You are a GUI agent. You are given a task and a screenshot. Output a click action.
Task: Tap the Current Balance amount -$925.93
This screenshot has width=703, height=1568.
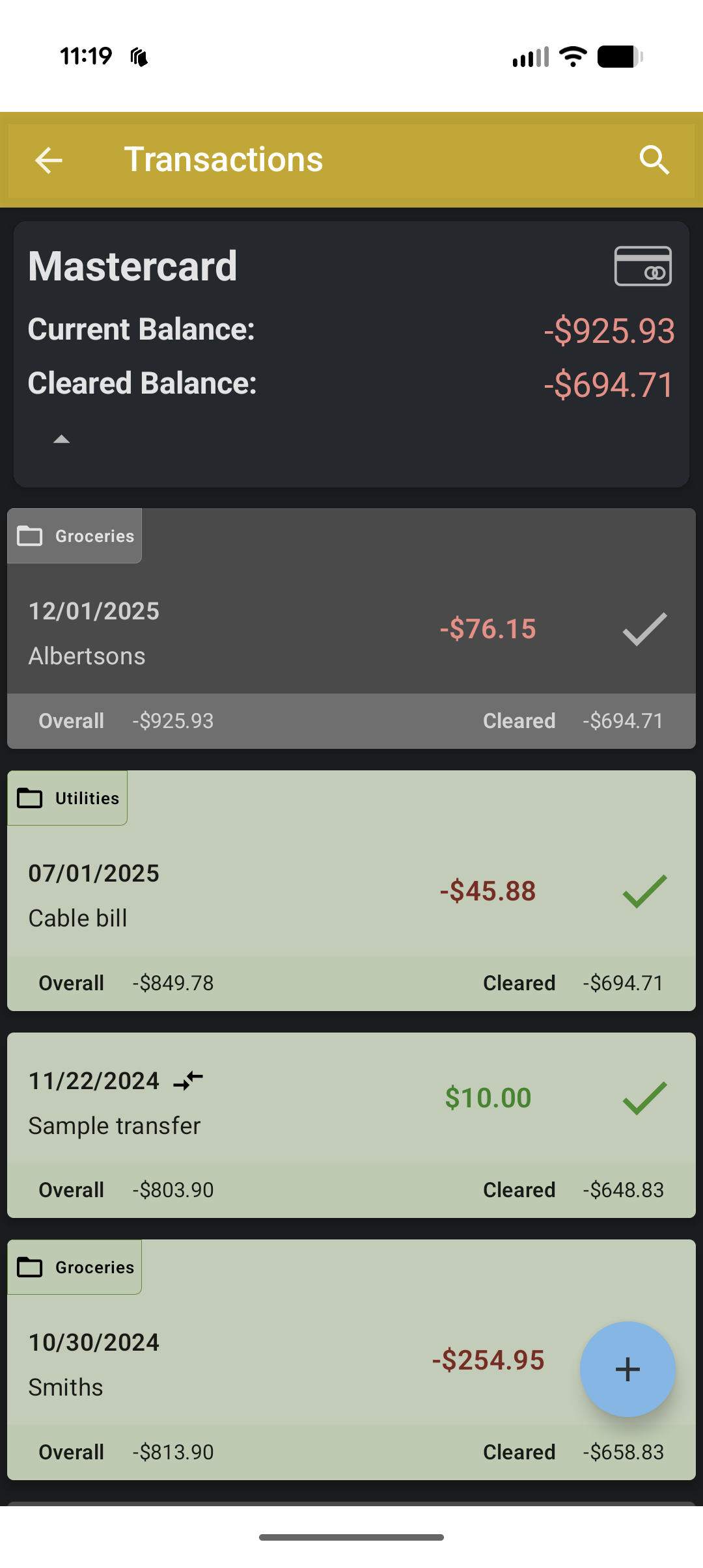coord(609,331)
